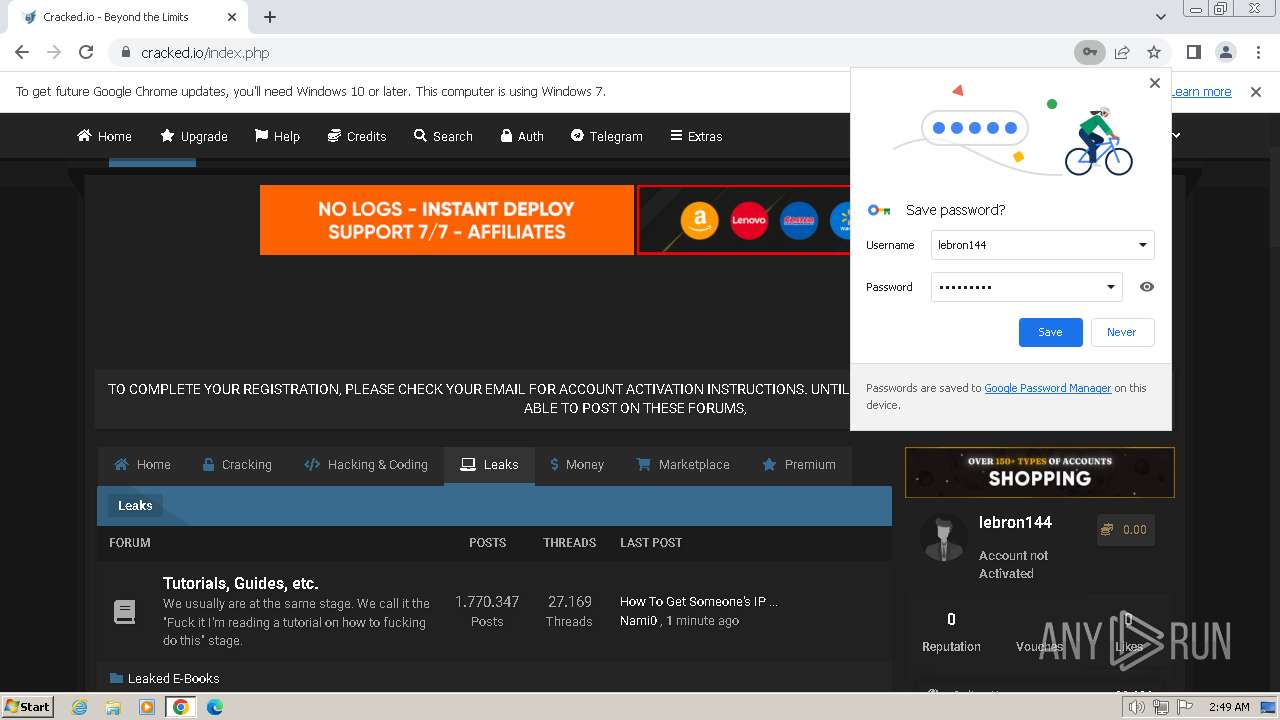Click the Chrome taskbar icon

coord(181,707)
